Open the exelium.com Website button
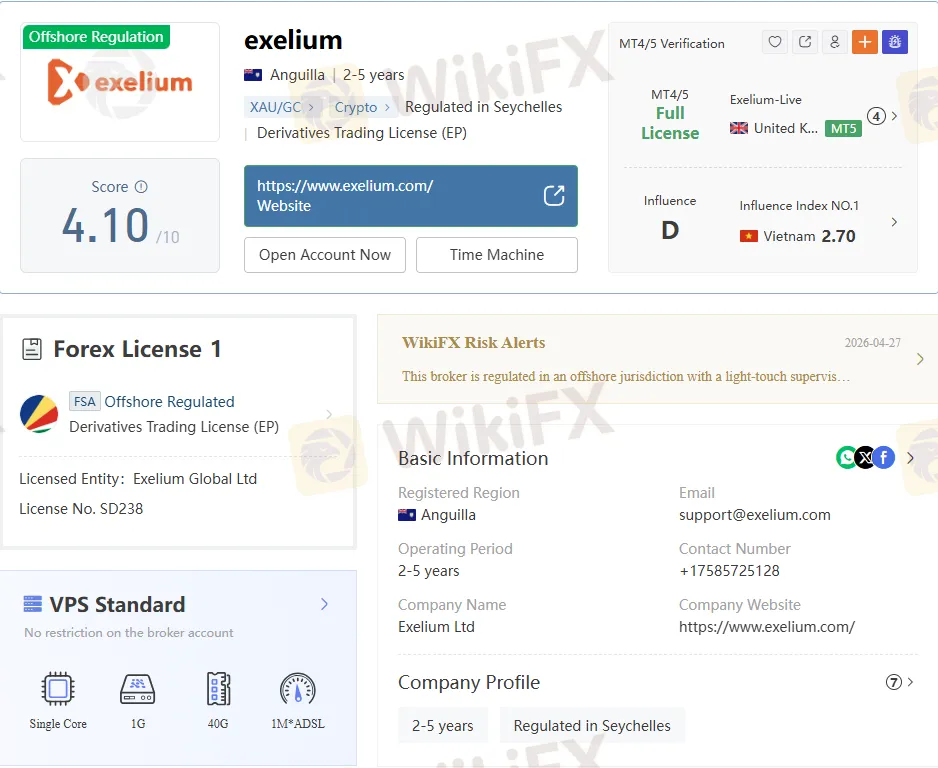Screen dimensions: 938x768 tap(411, 196)
